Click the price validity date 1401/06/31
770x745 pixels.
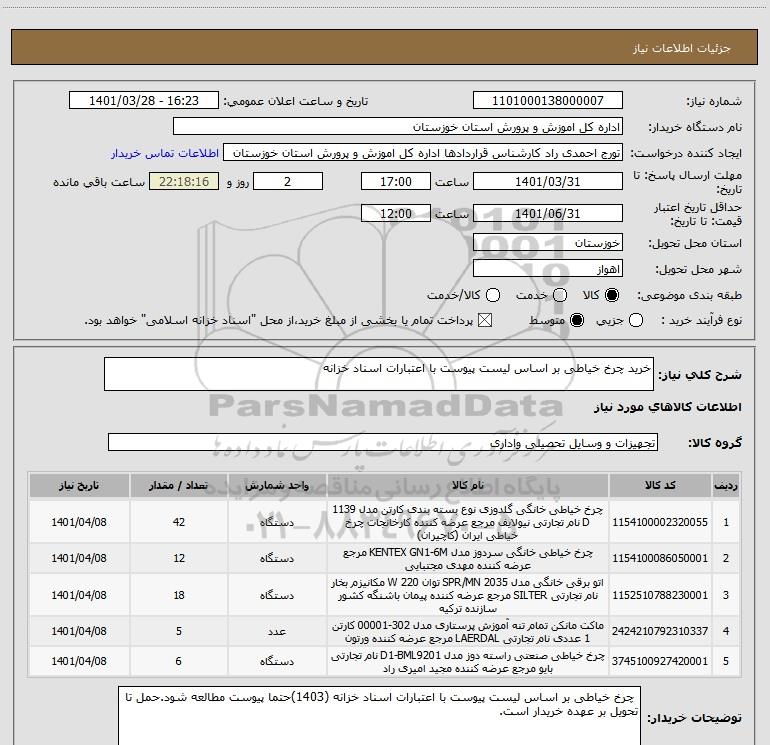point(548,213)
